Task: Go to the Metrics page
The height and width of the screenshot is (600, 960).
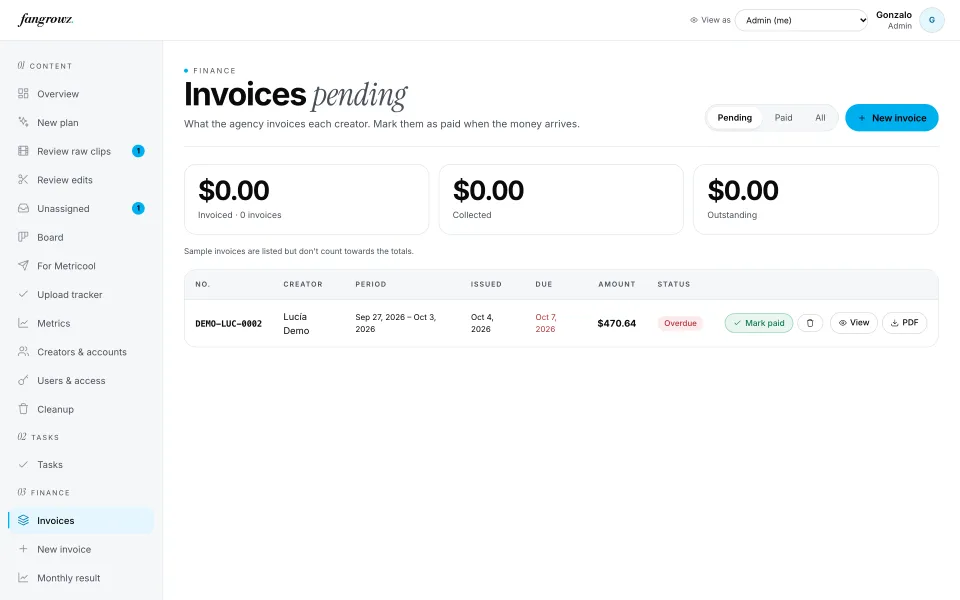Action: [x=81, y=323]
